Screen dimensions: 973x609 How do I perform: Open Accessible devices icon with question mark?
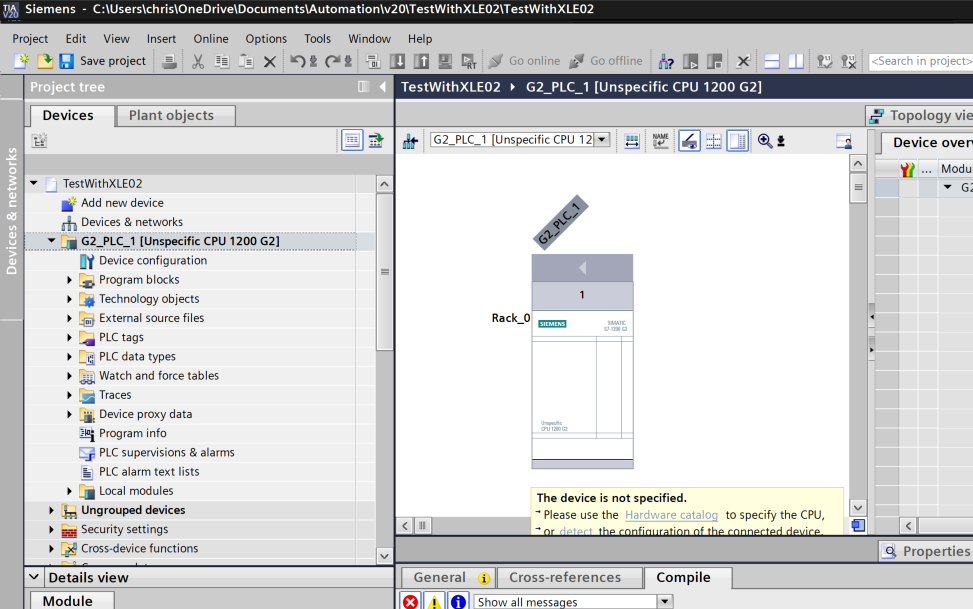coord(666,61)
